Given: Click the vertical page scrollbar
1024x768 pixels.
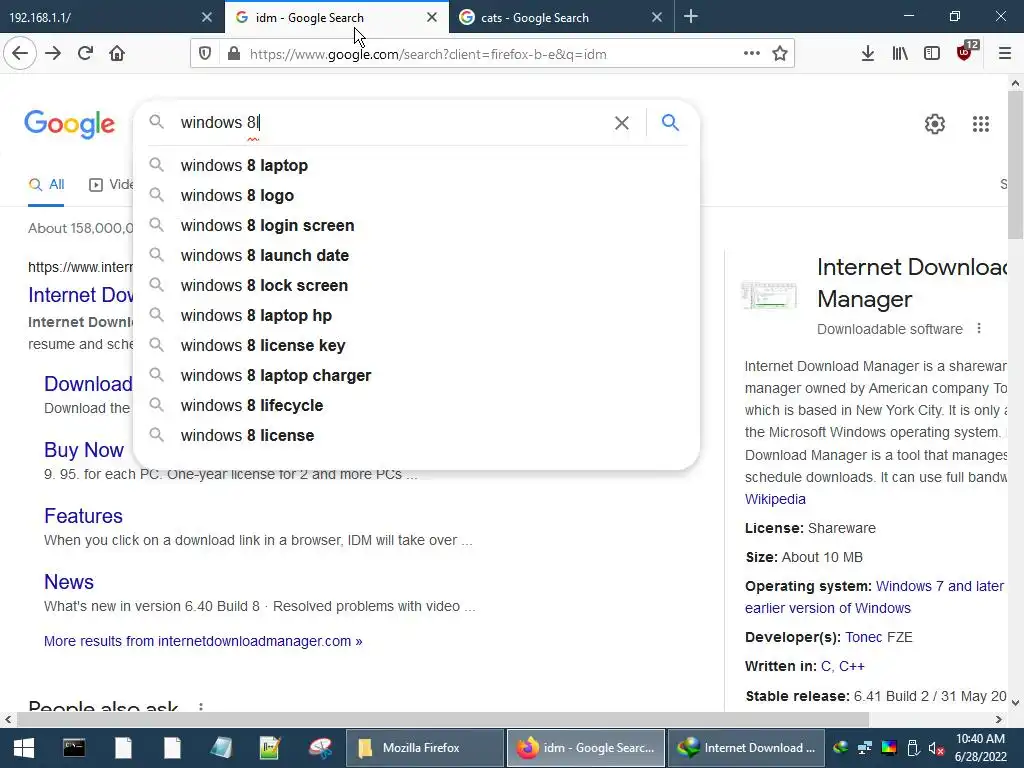Looking at the screenshot, I should coord(1015,167).
